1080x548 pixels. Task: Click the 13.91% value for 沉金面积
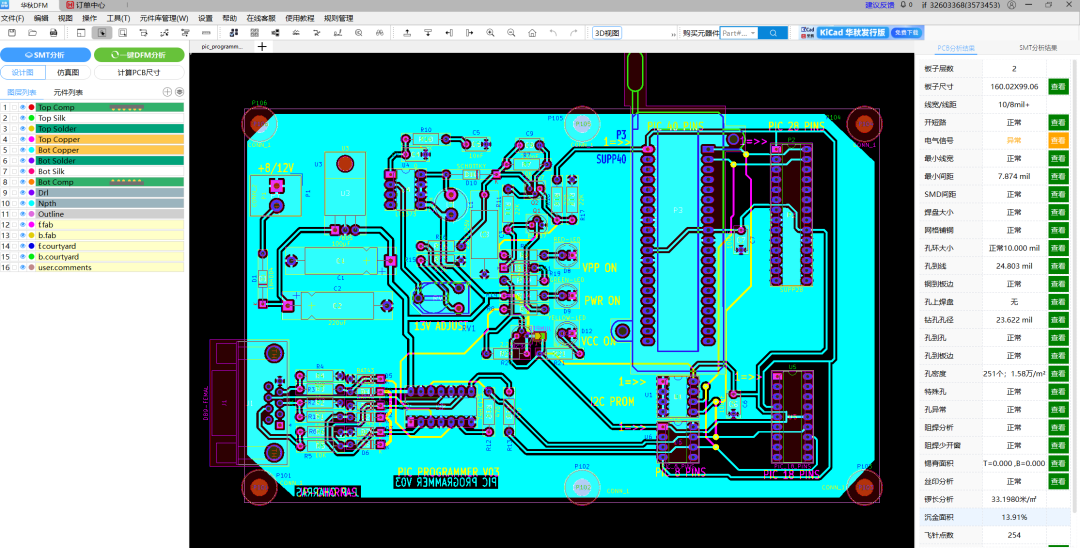1014,517
